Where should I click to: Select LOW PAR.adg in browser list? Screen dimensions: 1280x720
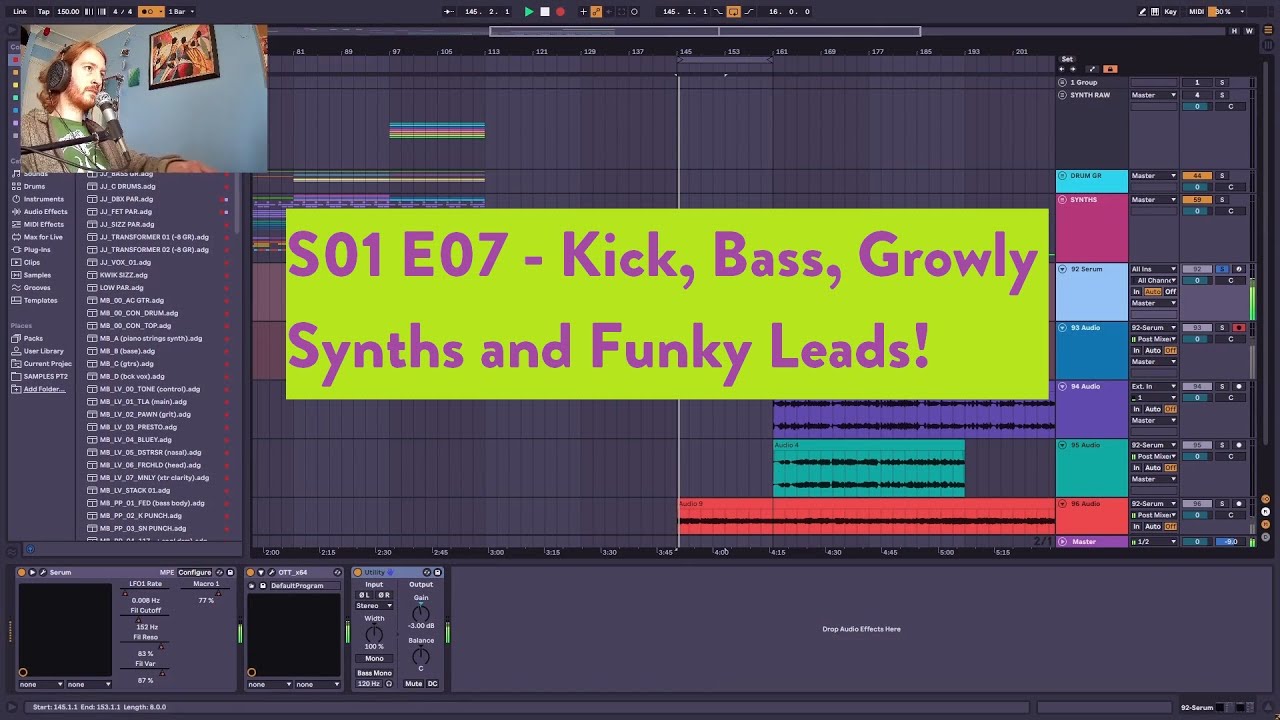[121, 288]
